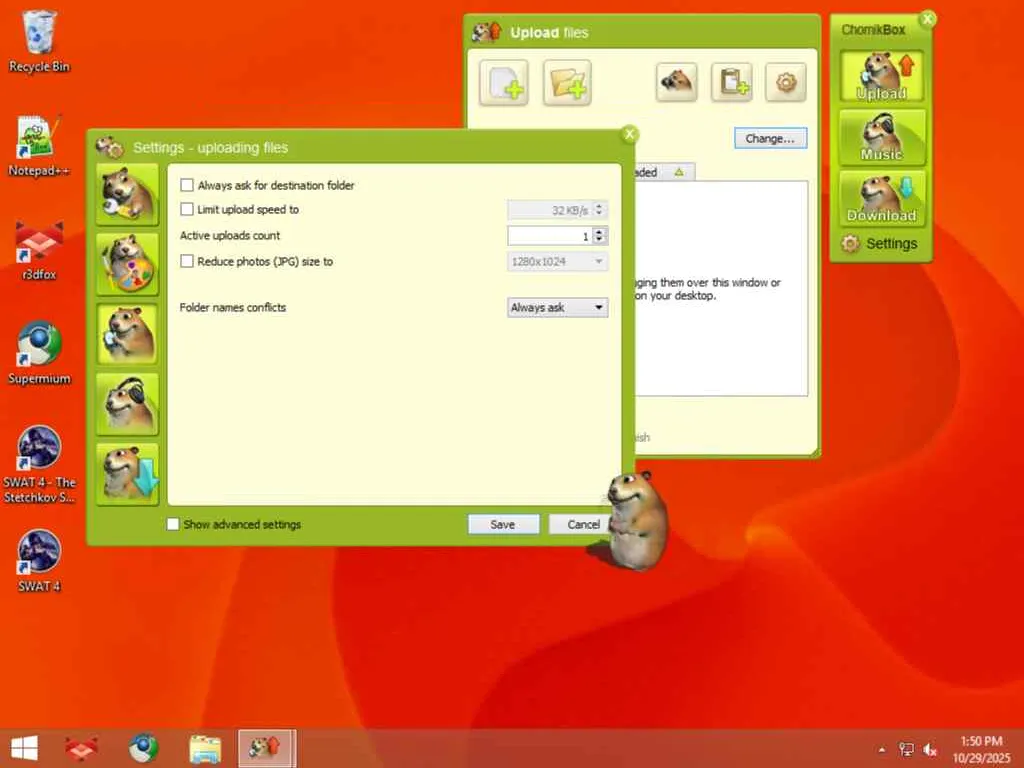This screenshot has width=1024, height=768.
Task: Open Supermium from the taskbar
Action: pos(143,748)
